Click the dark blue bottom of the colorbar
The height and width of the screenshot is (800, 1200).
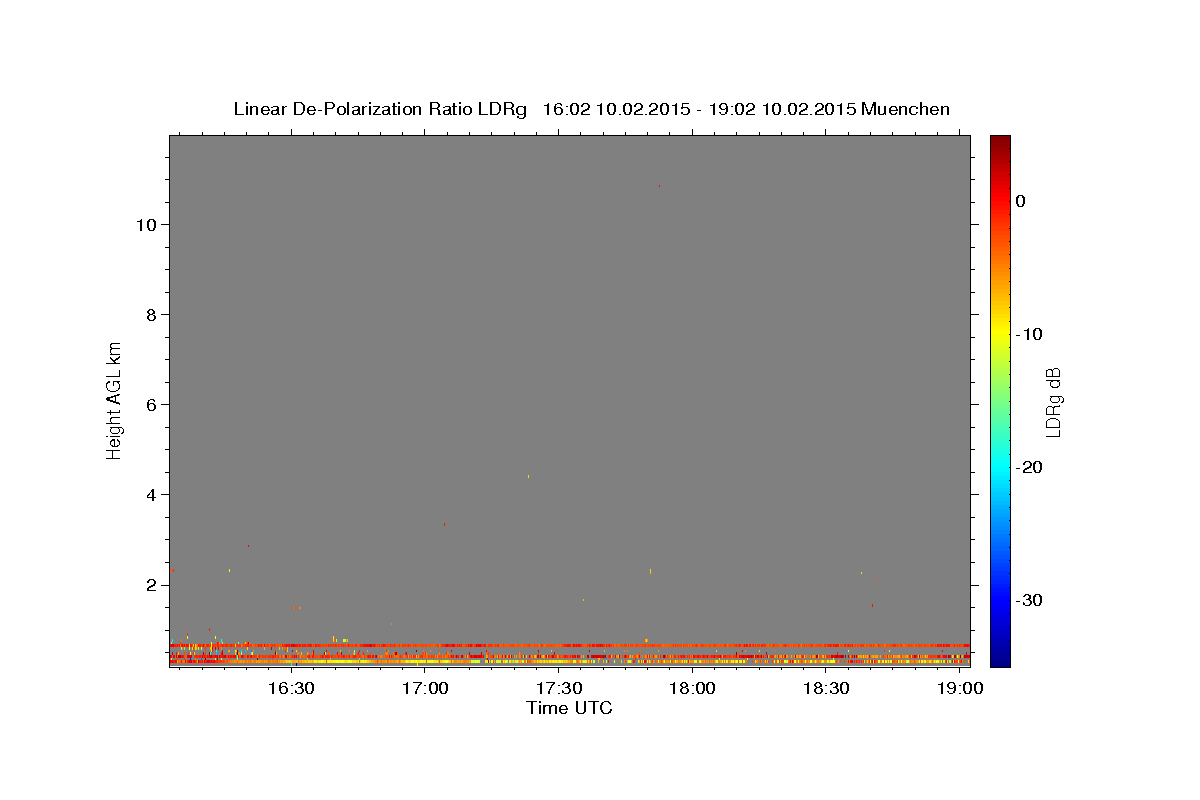point(1000,658)
